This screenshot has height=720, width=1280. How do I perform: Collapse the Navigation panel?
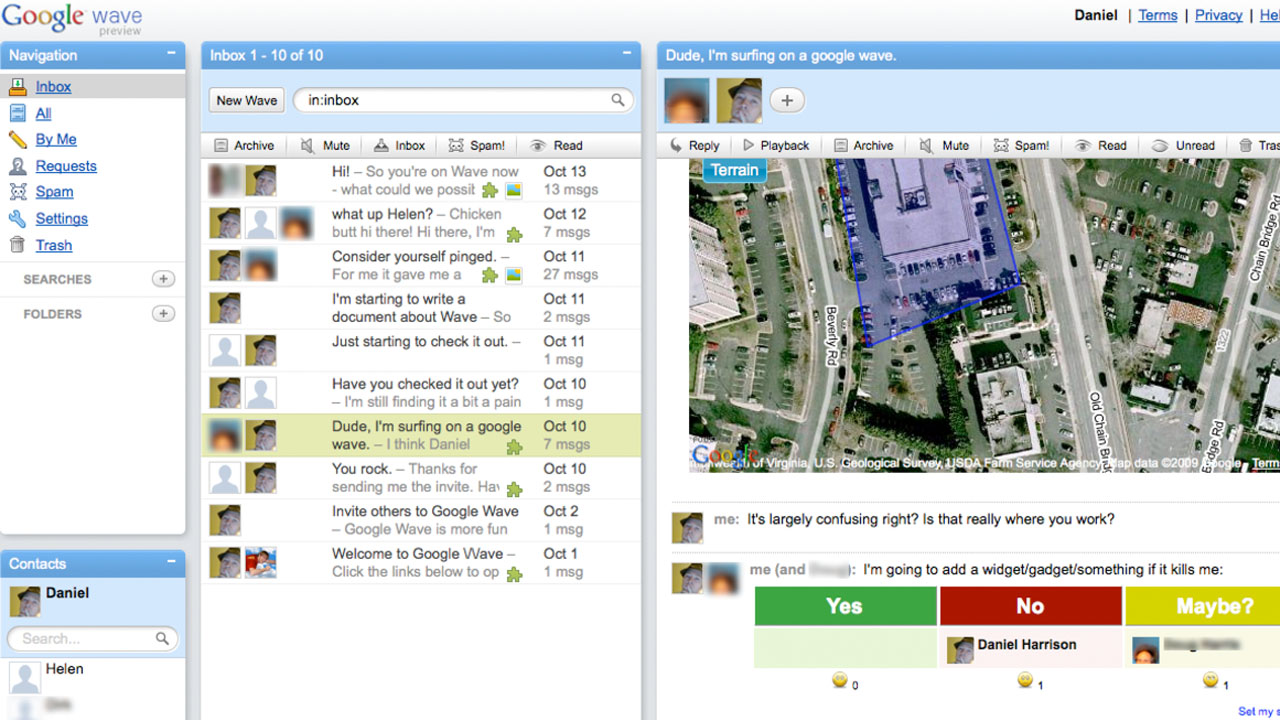pos(171,54)
